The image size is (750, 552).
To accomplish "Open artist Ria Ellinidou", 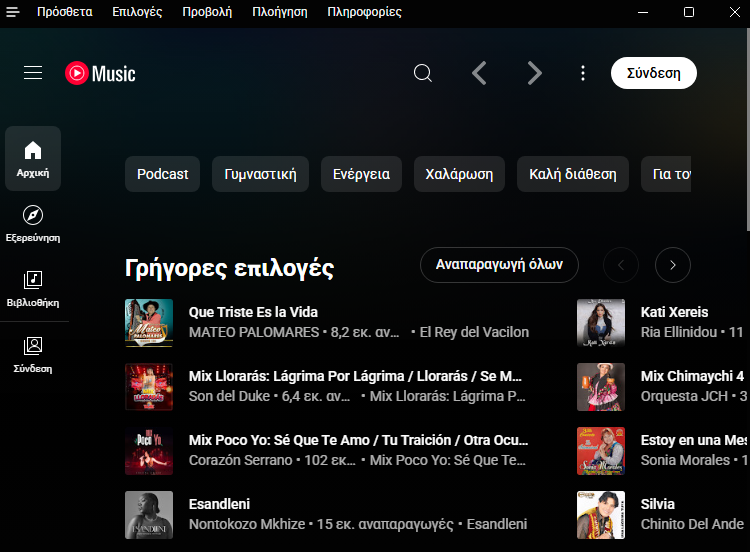I will click(679, 332).
